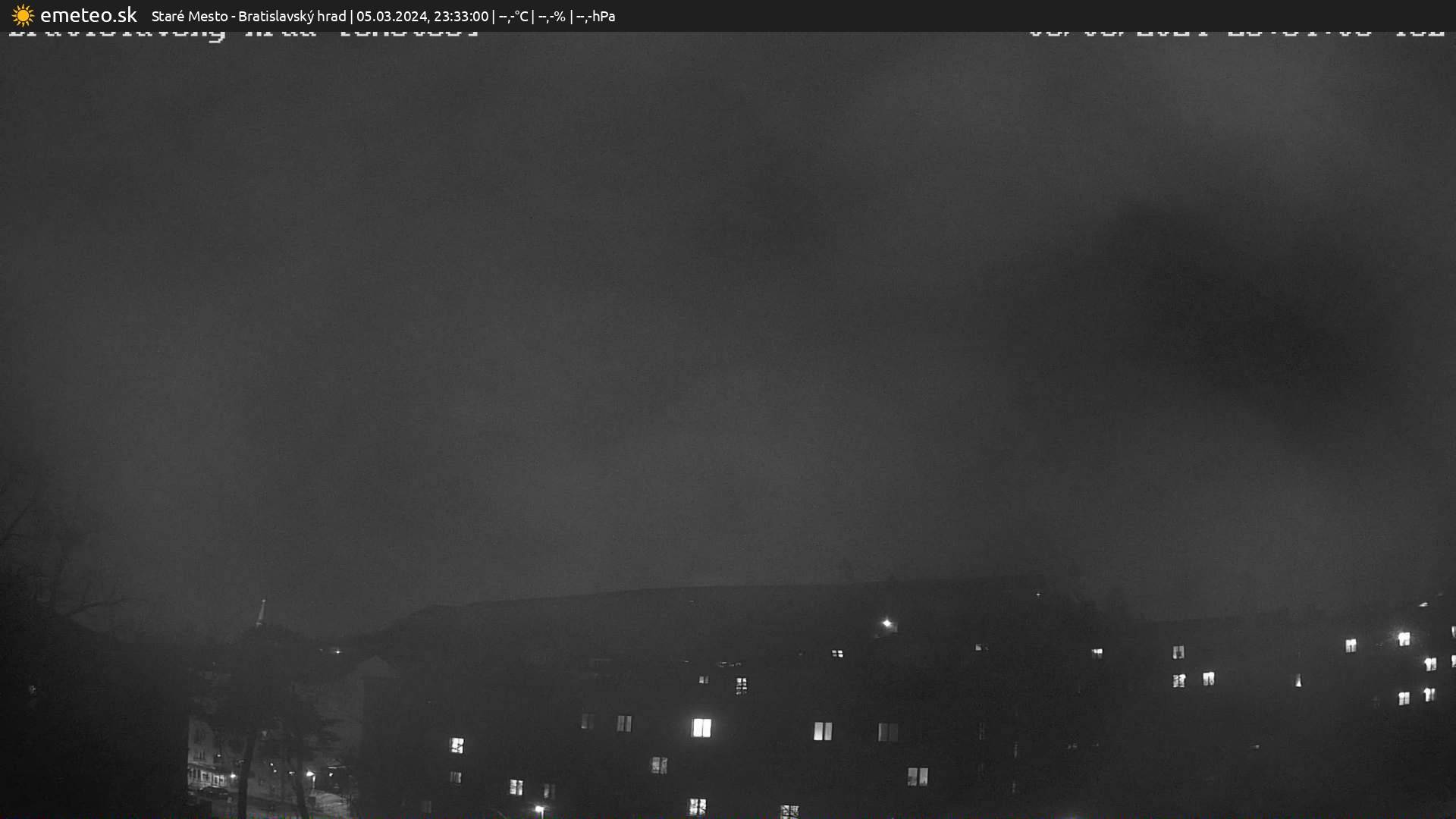This screenshot has height=819, width=1456.
Task: Click the --,-hPa pressure reading
Action: click(x=595, y=16)
